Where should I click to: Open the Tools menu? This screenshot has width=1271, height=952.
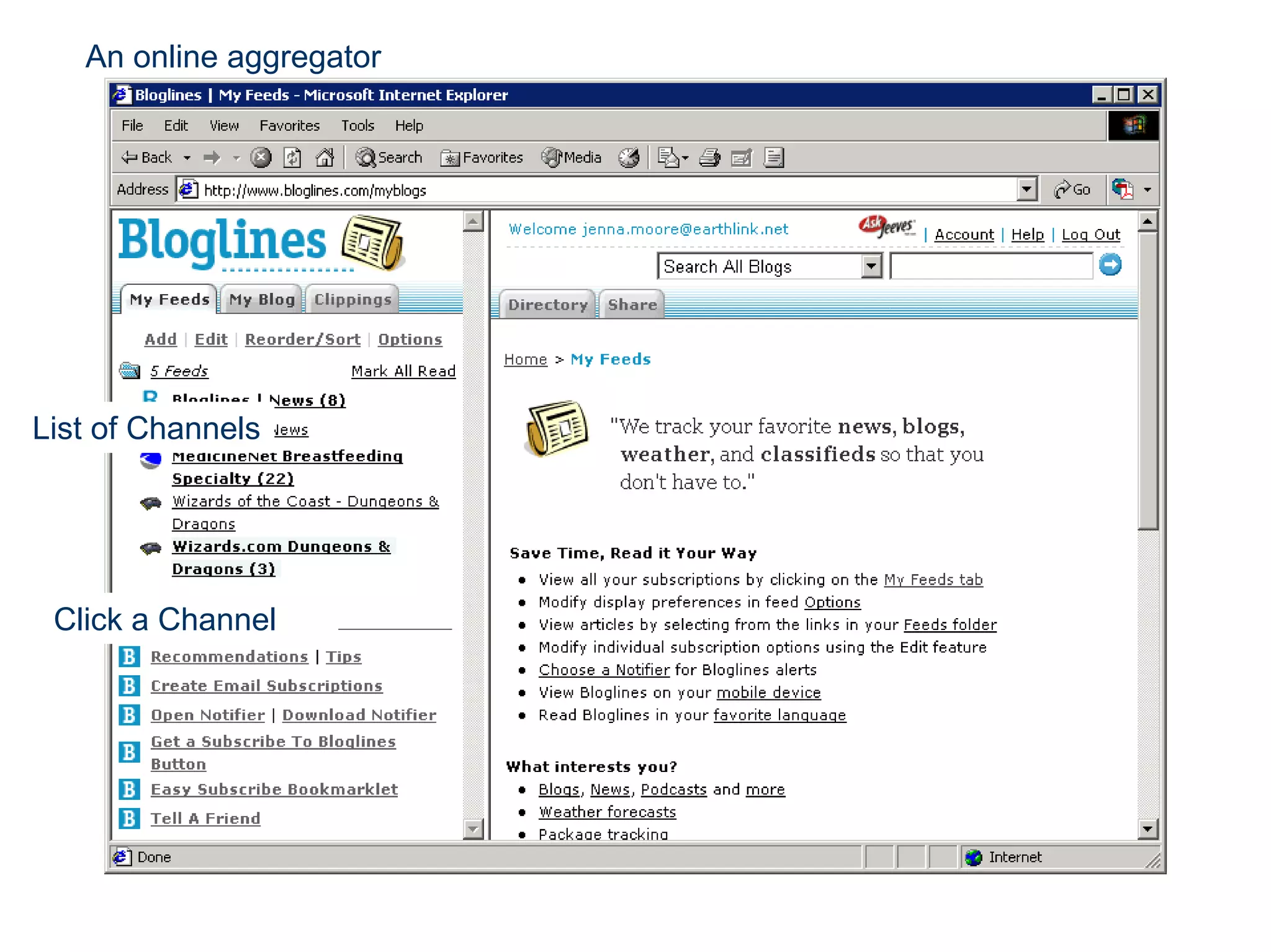pyautogui.click(x=357, y=125)
